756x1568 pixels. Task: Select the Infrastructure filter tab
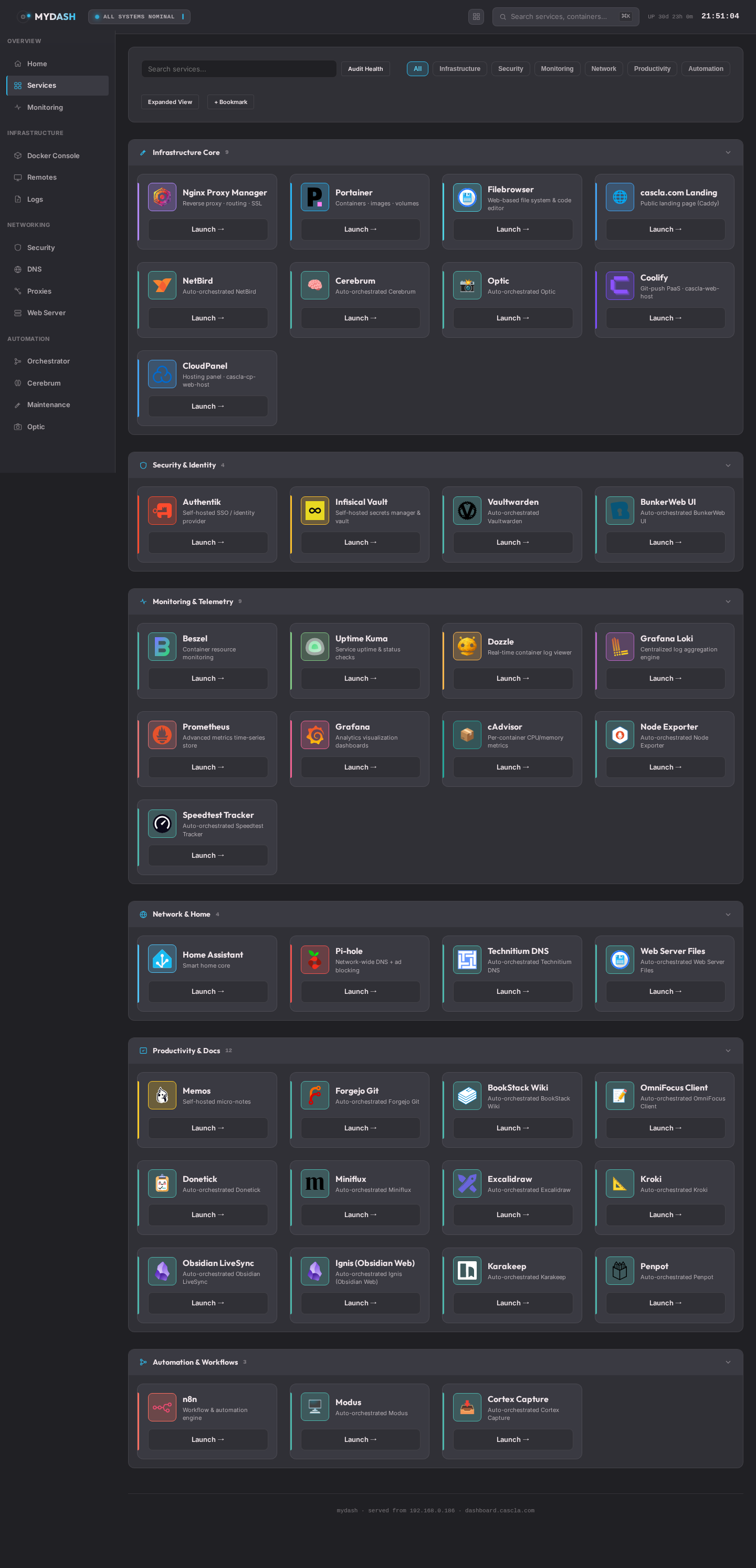(460, 69)
